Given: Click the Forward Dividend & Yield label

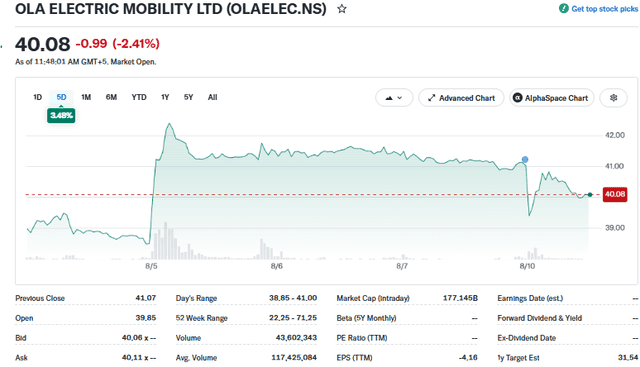Looking at the screenshot, I should point(540,318).
